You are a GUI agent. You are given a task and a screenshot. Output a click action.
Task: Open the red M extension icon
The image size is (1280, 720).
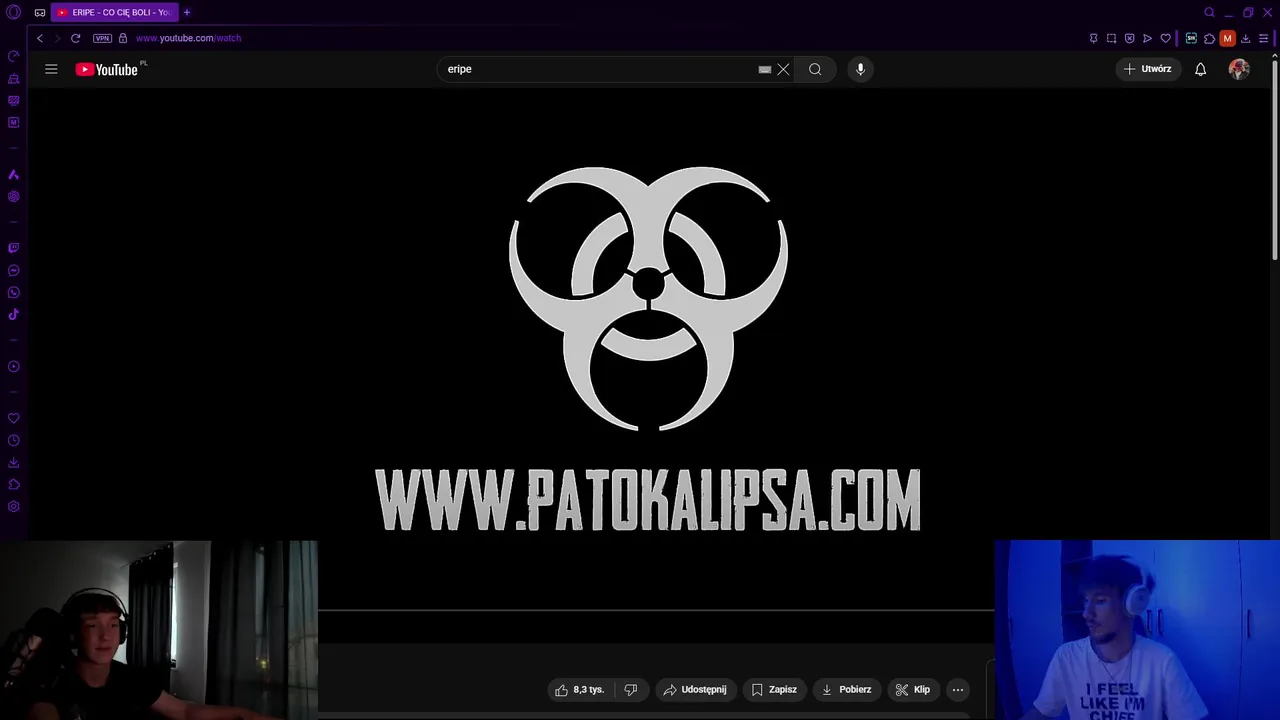pyautogui.click(x=1227, y=38)
